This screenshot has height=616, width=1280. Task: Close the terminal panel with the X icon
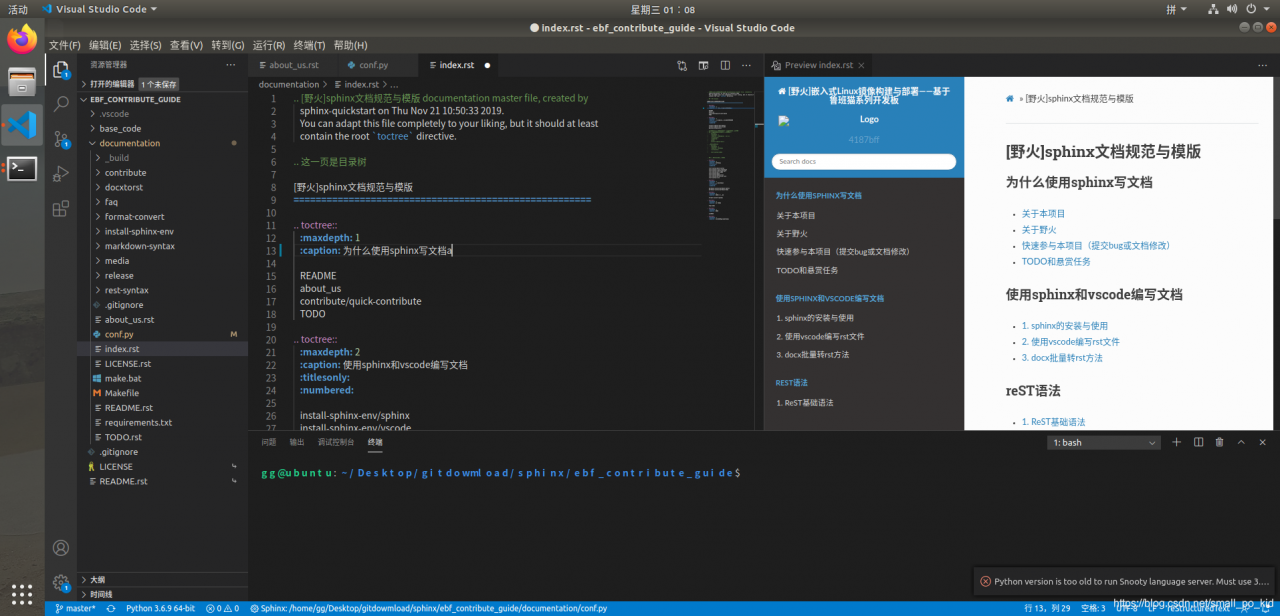pyautogui.click(x=1262, y=442)
